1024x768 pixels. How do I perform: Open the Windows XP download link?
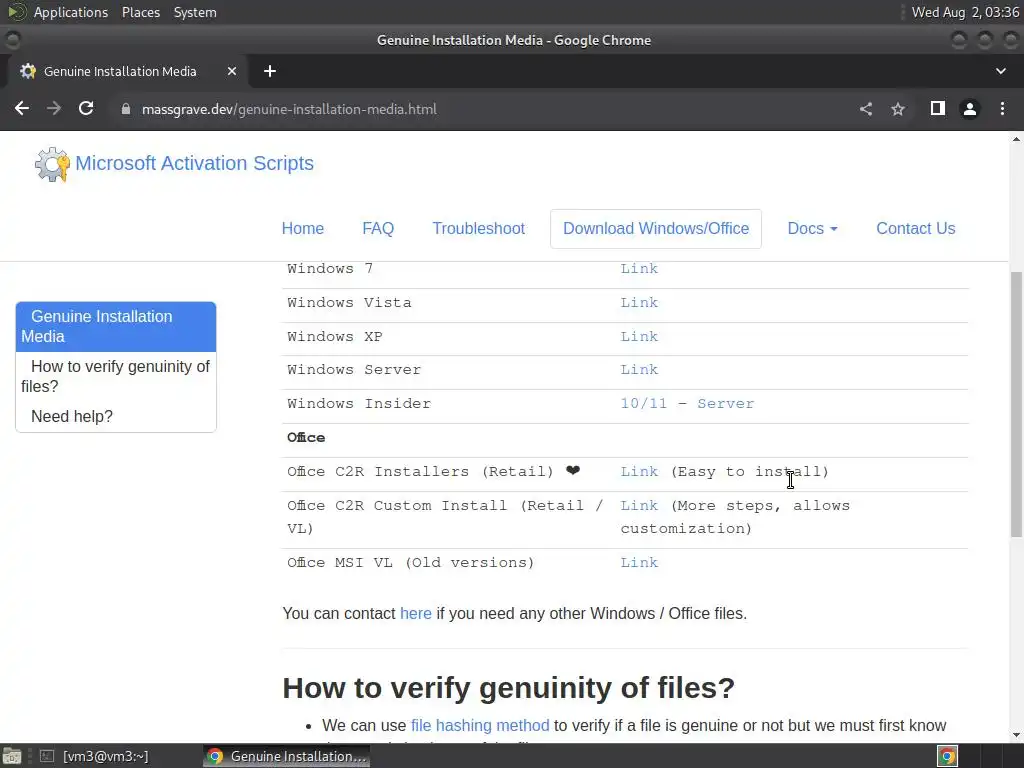click(639, 336)
